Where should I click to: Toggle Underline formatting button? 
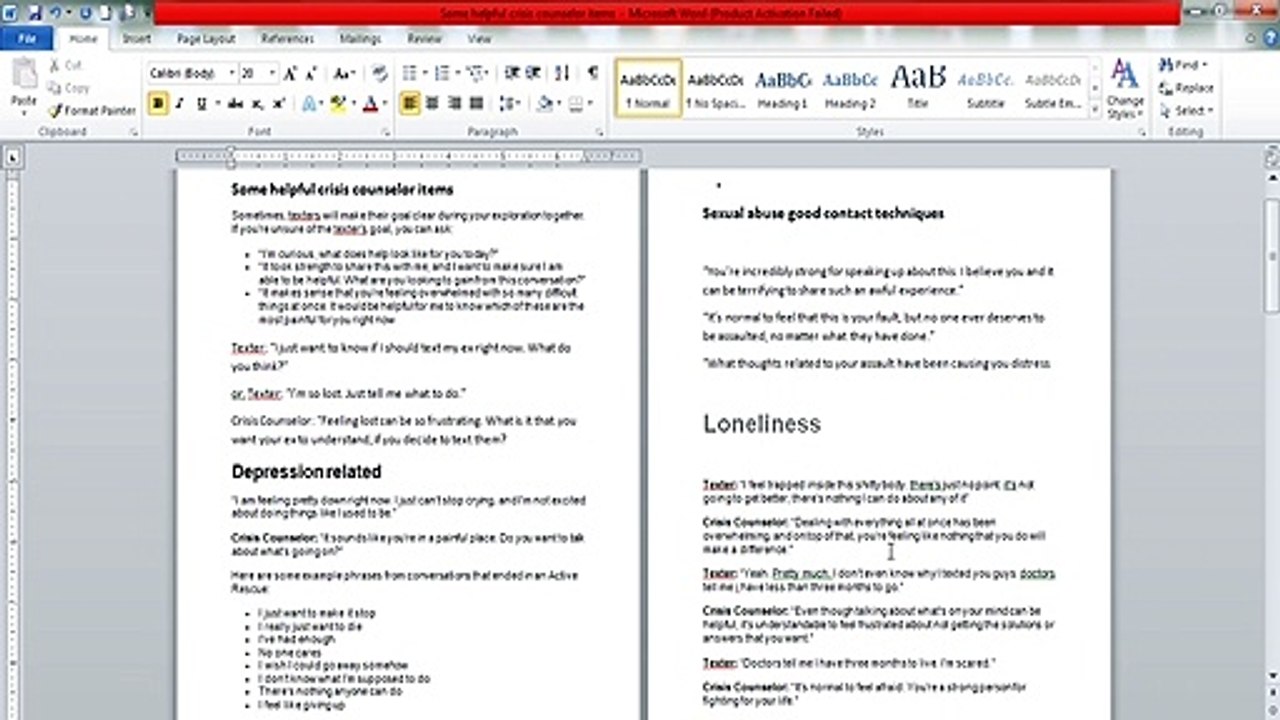click(x=201, y=103)
